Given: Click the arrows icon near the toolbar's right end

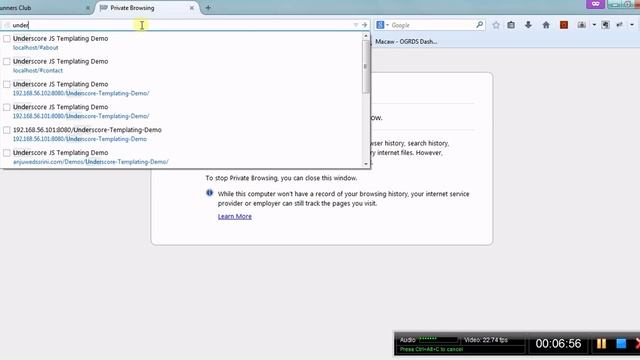Looking at the screenshot, I should coord(619,25).
